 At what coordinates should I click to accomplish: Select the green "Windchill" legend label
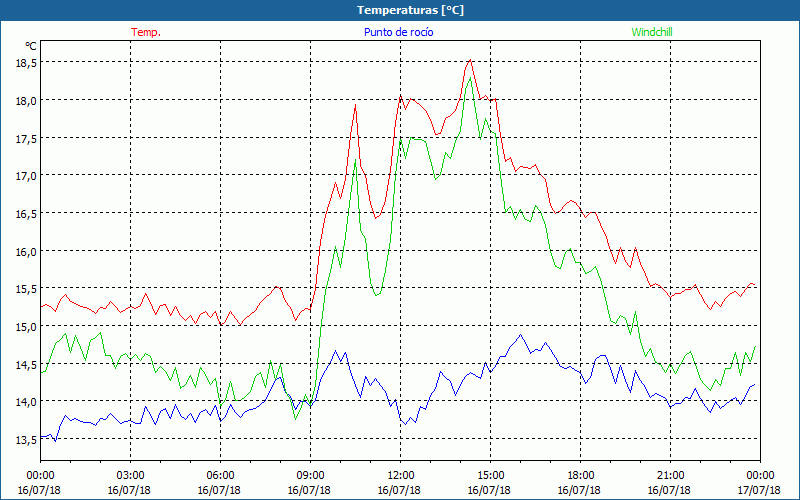pyautogui.click(x=652, y=32)
